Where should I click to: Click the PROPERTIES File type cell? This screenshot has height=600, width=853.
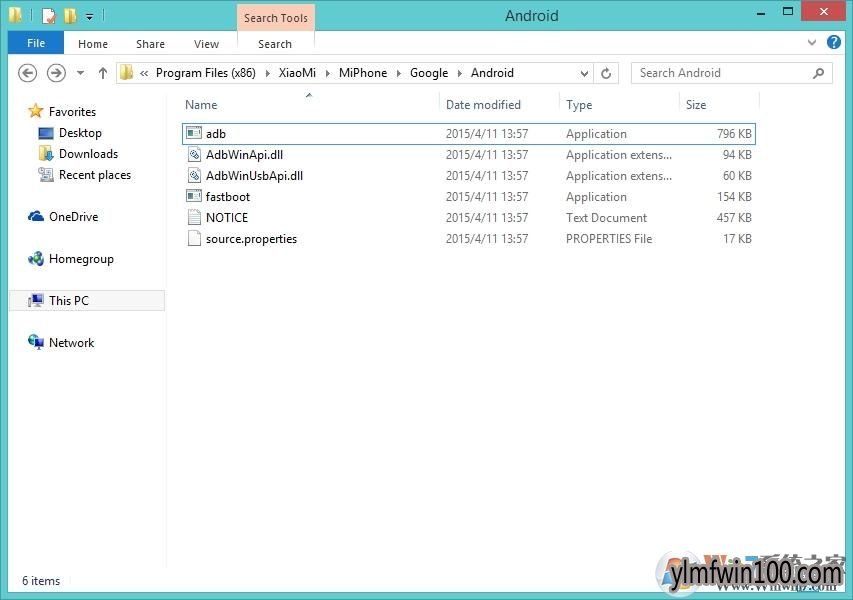[609, 239]
